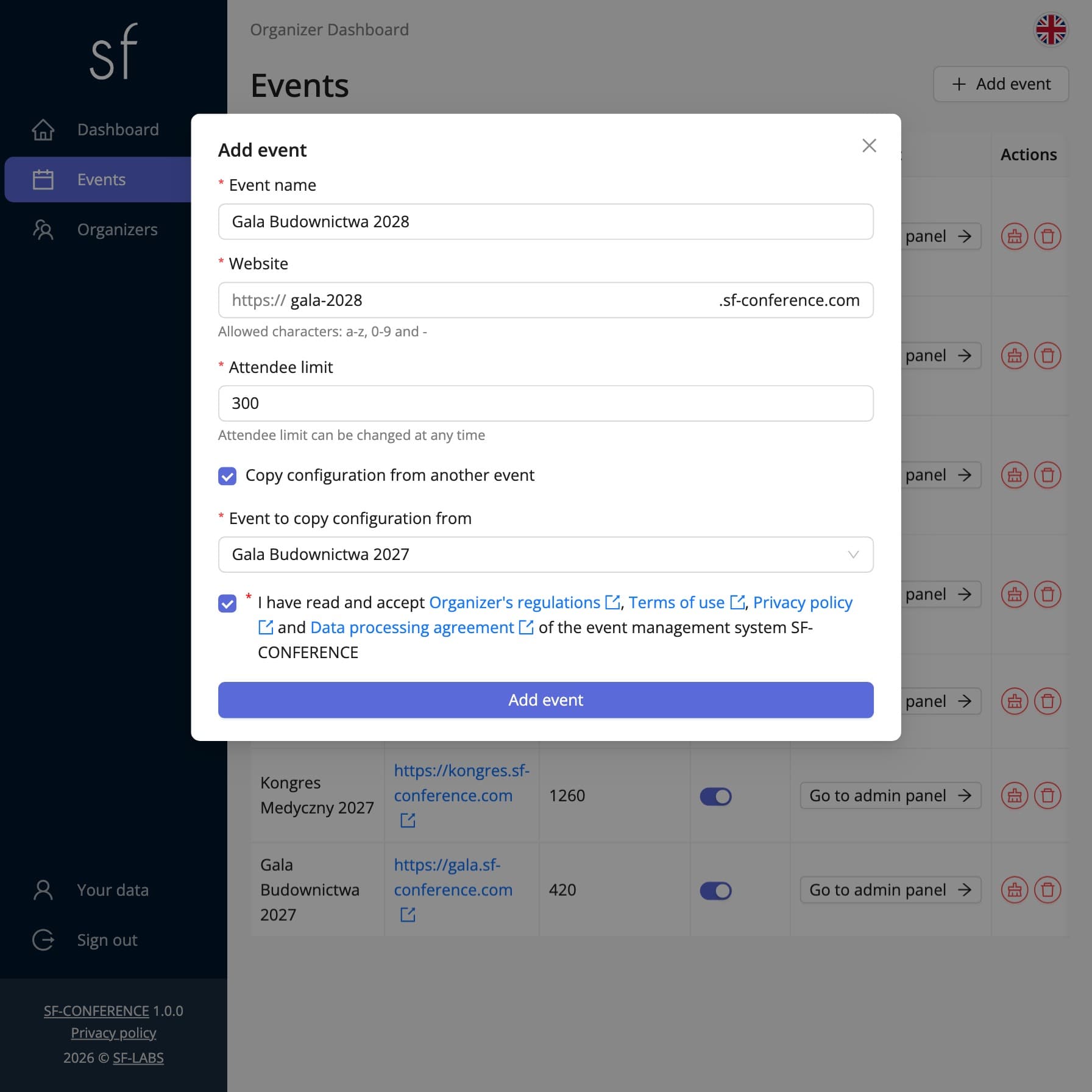The image size is (1092, 1092).
Task: Open Event to copy configuration from dropdown
Action: (545, 555)
